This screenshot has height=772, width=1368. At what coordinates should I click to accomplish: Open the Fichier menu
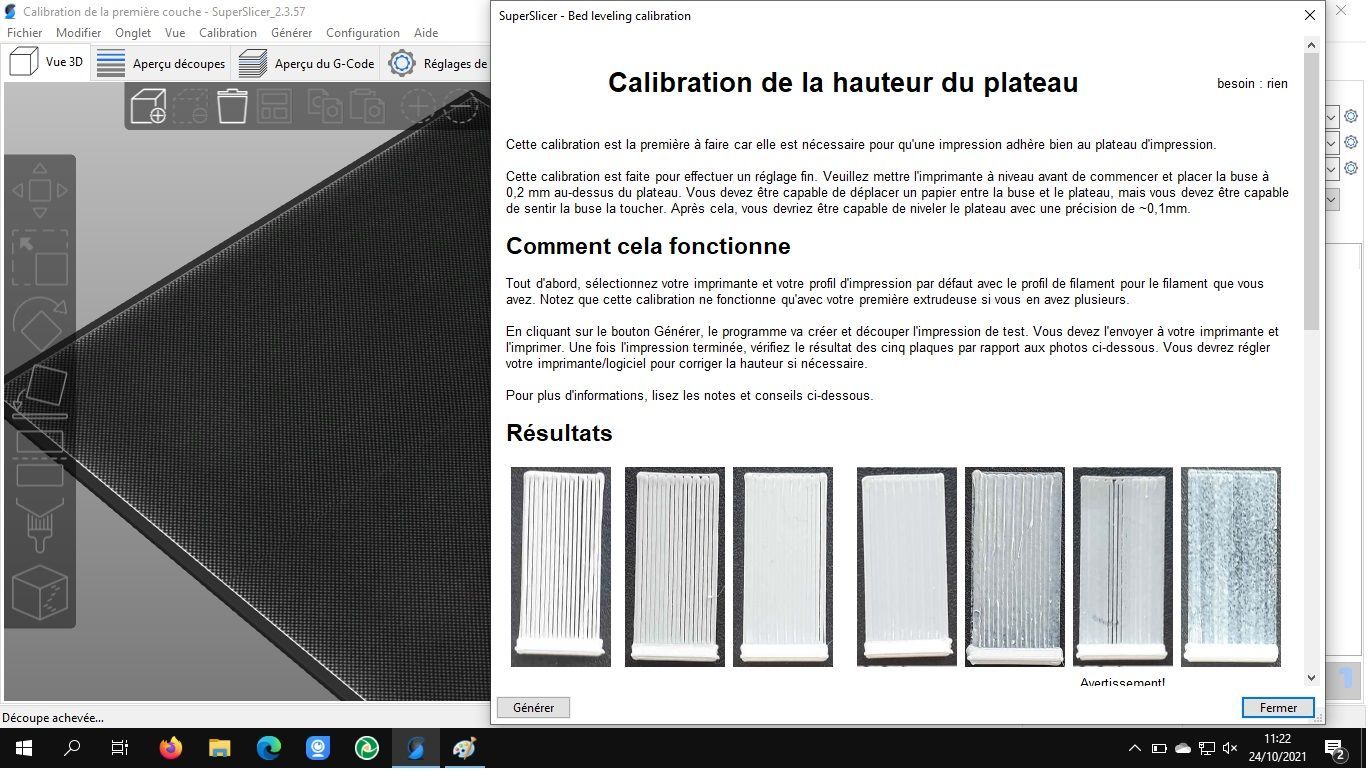click(x=25, y=33)
